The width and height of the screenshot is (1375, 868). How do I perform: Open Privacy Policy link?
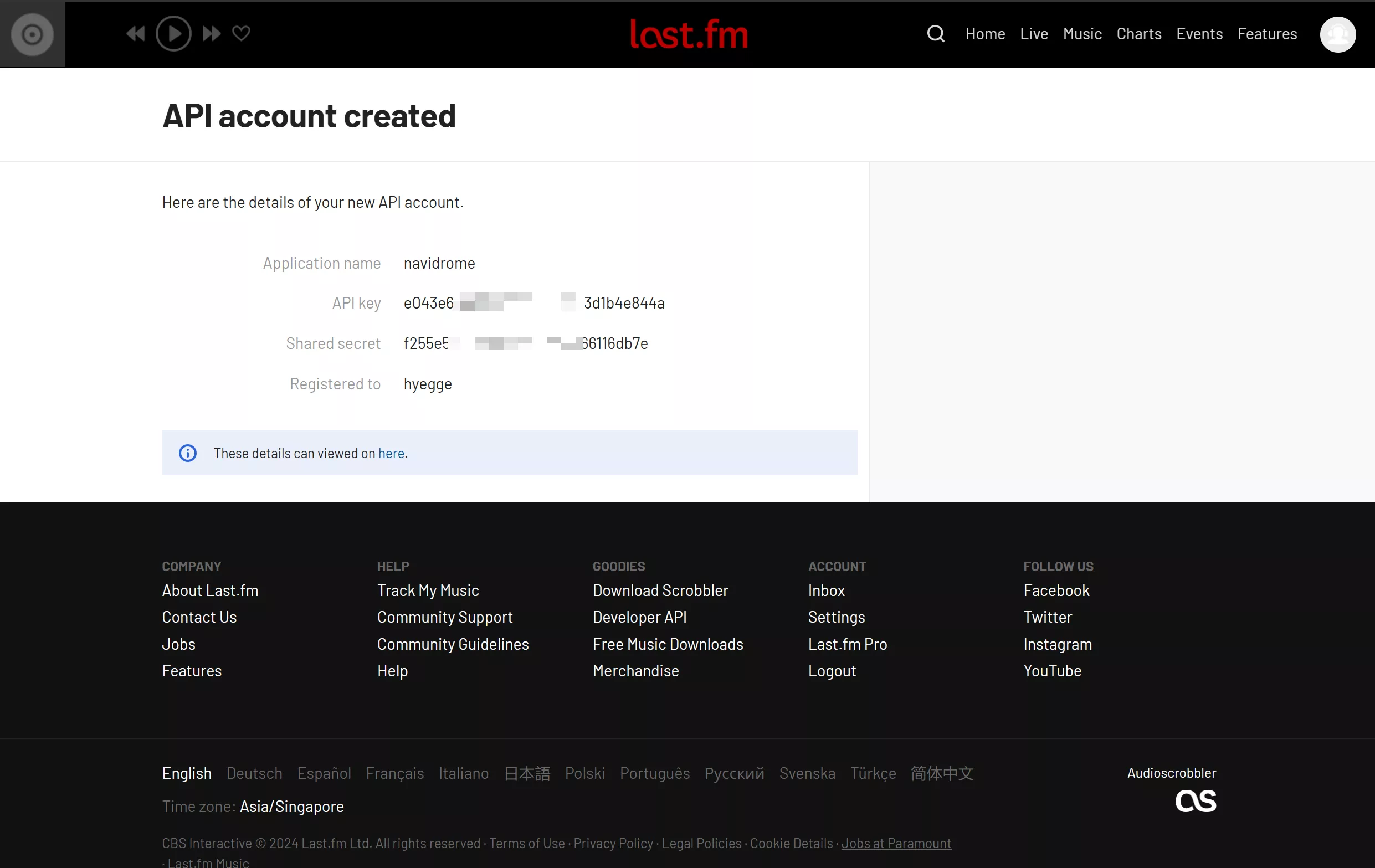coord(613,843)
